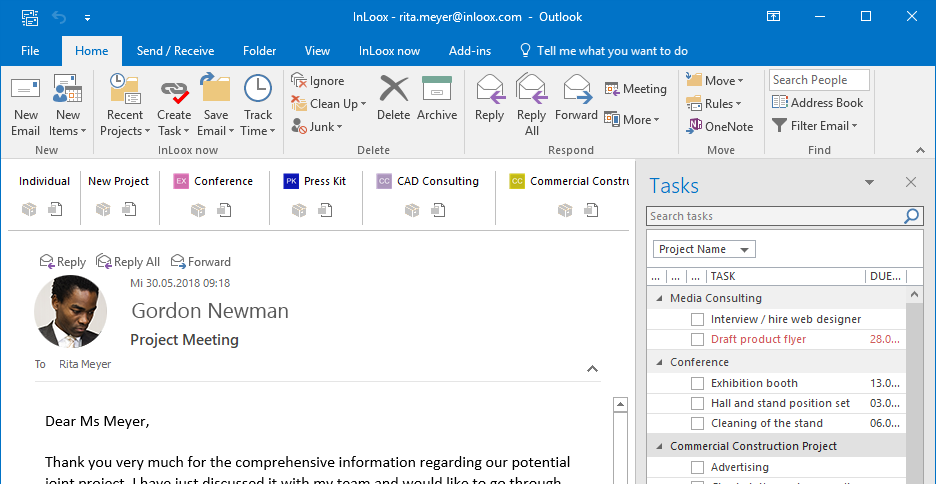Collapse the Conference task group
This screenshot has height=484, width=936.
pyautogui.click(x=660, y=362)
